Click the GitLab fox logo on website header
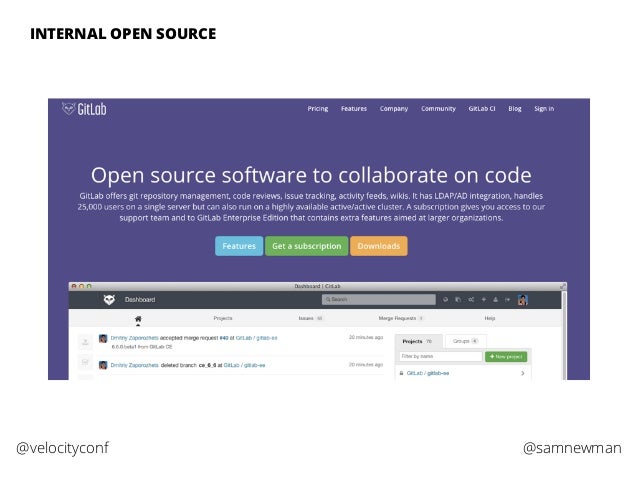638x479 pixels. click(69, 109)
